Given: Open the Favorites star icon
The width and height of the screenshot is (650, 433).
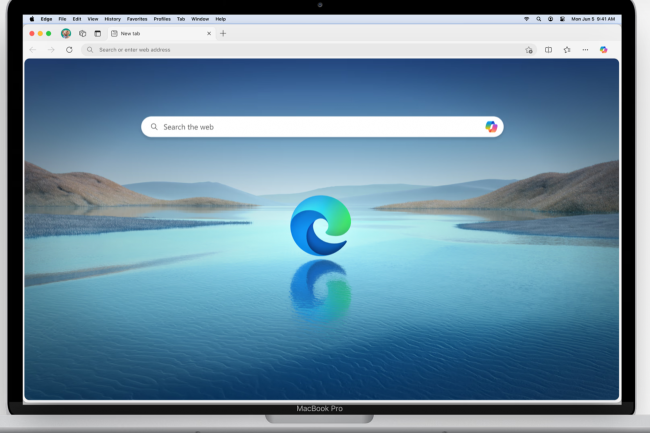Looking at the screenshot, I should coord(567,49).
